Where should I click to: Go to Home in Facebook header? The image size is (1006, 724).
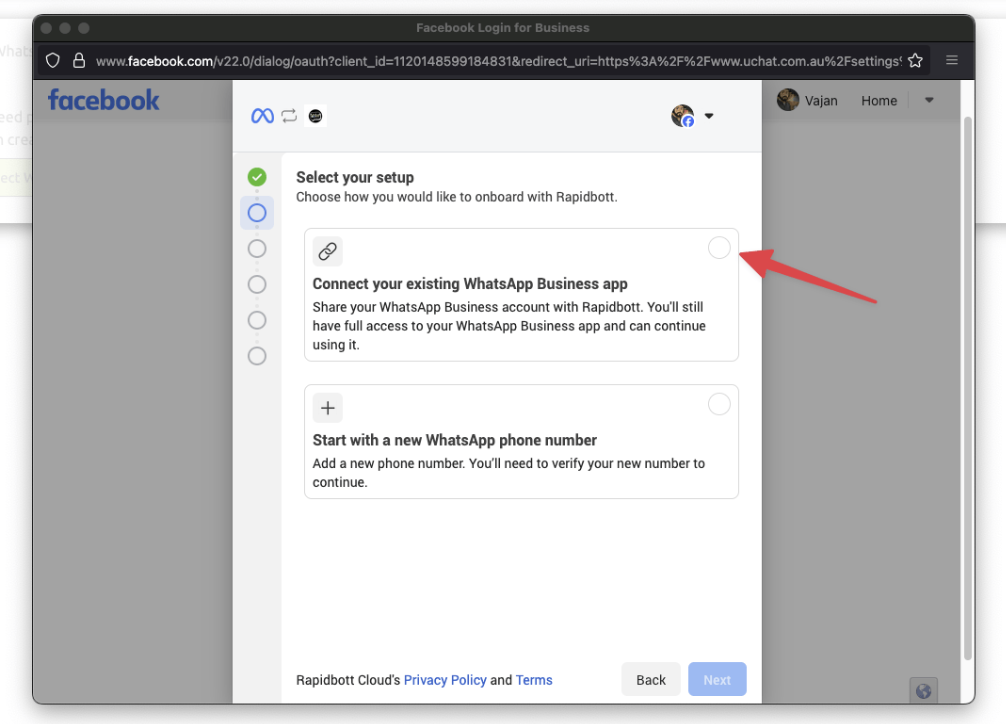point(879,100)
